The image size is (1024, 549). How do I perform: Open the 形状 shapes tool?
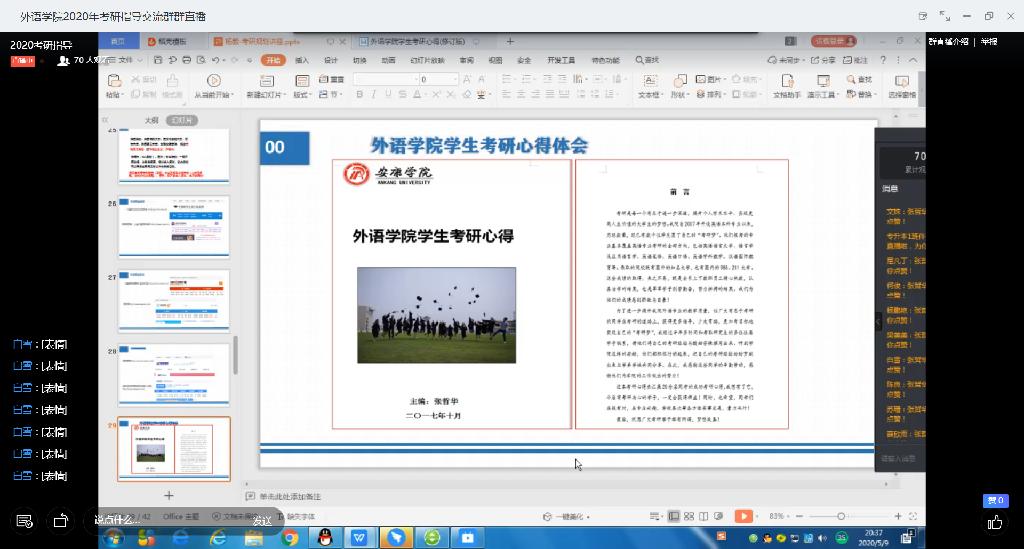[x=678, y=80]
